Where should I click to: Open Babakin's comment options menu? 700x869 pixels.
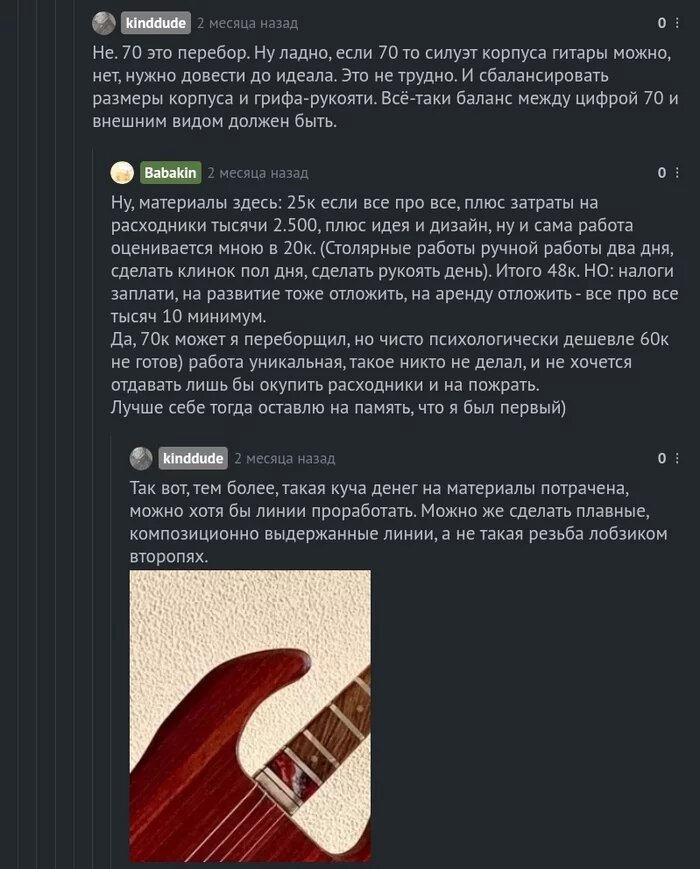point(677,172)
